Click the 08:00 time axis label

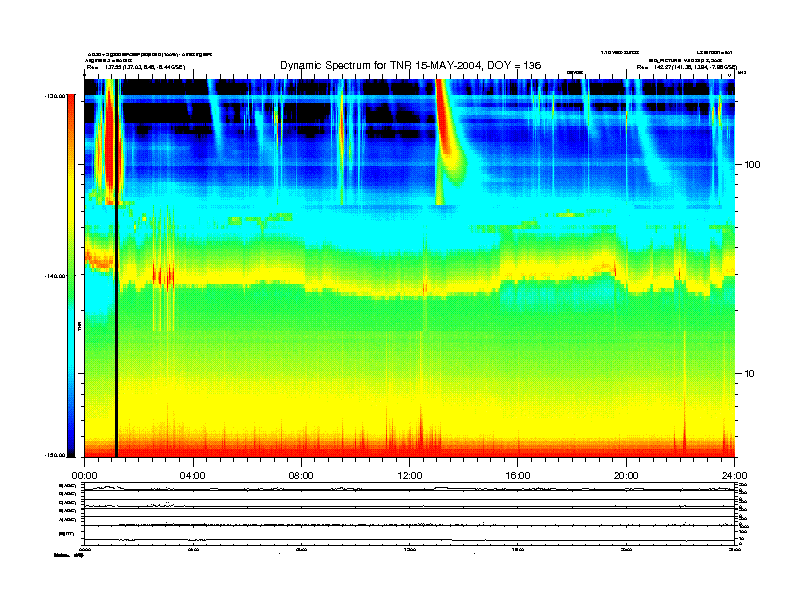click(x=301, y=476)
